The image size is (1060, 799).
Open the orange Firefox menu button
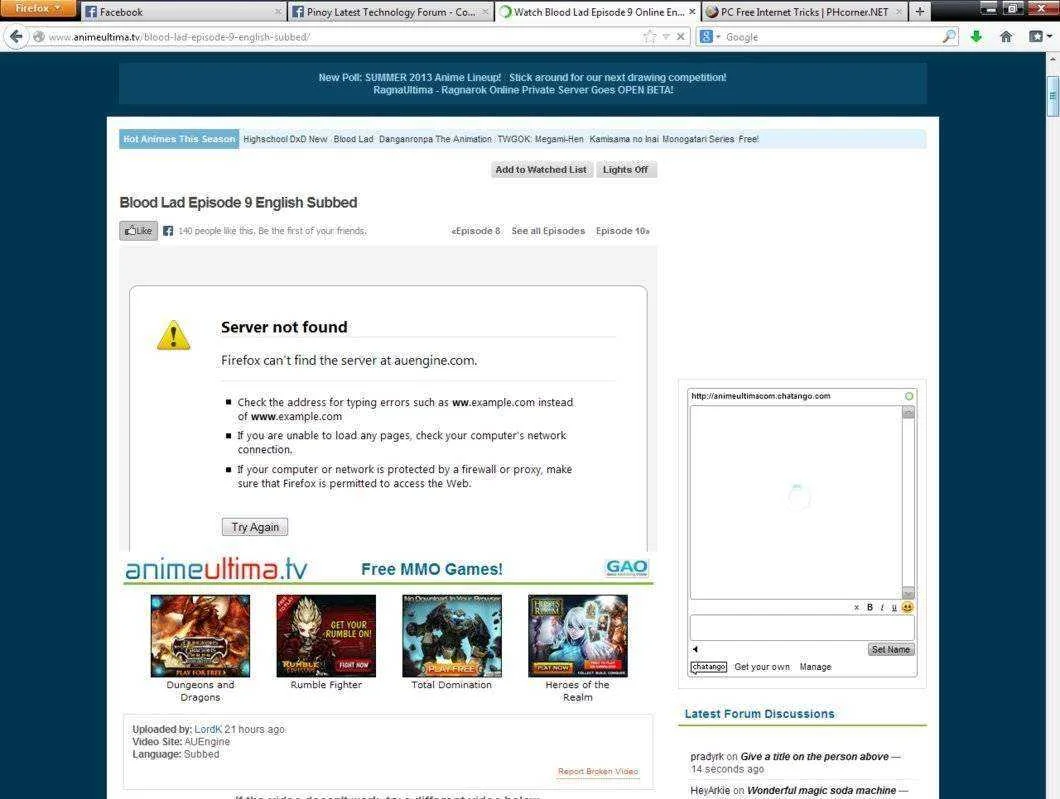(37, 8)
